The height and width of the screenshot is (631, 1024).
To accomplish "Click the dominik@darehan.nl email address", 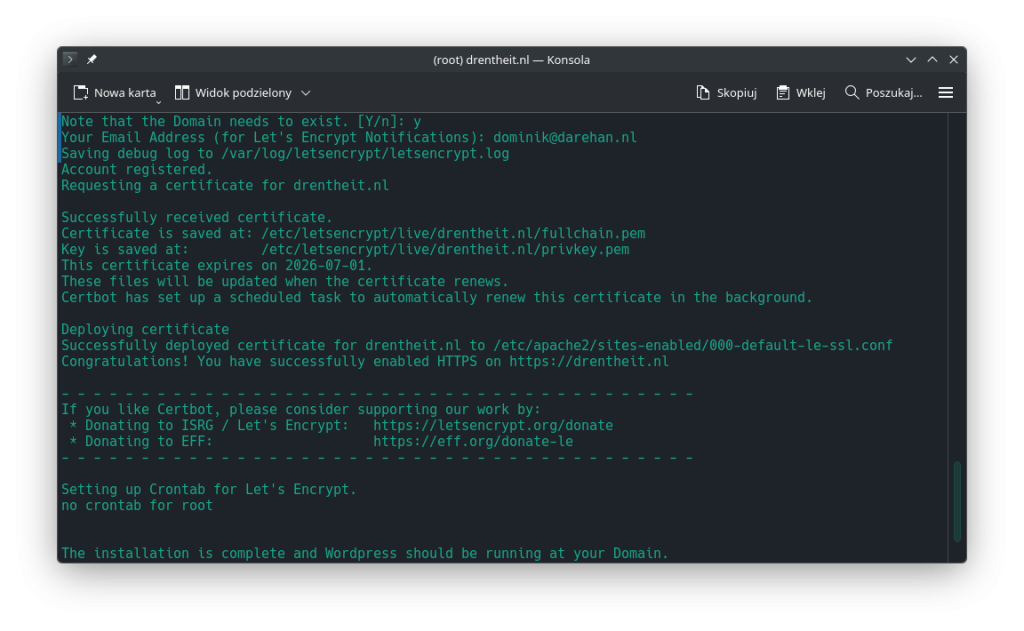I will pos(564,138).
